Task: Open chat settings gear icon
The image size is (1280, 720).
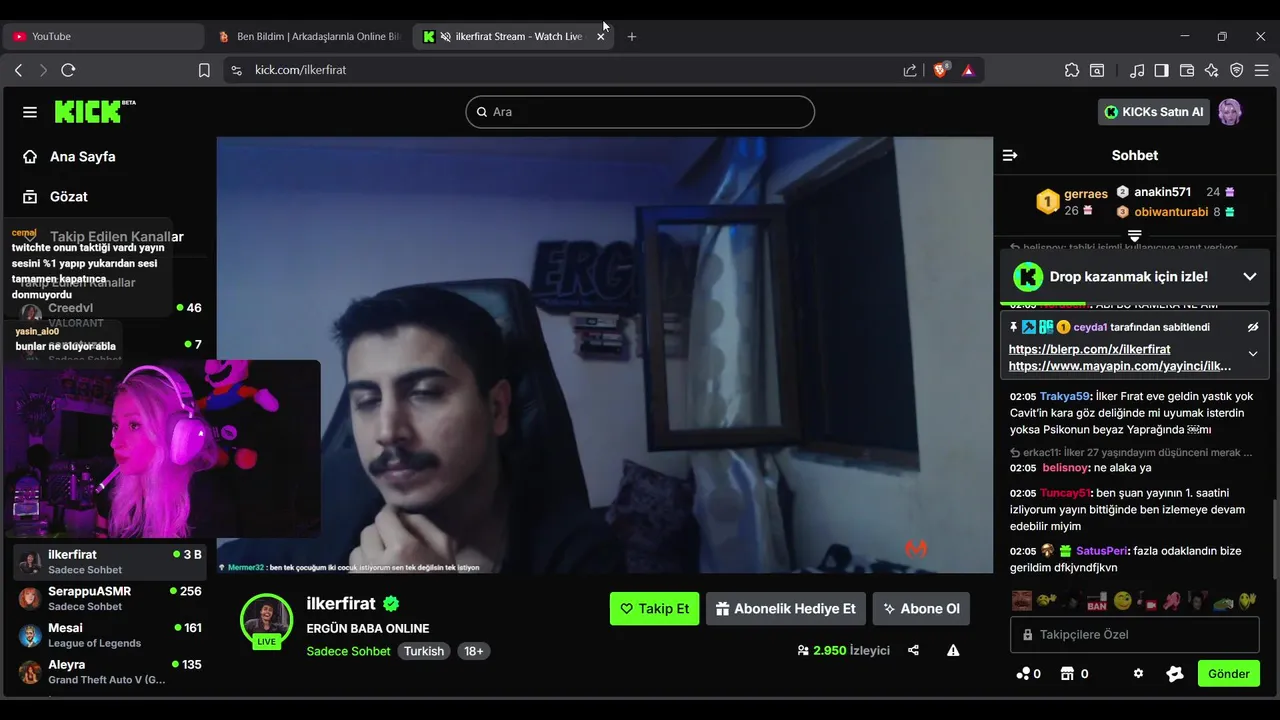Action: coord(1138,674)
